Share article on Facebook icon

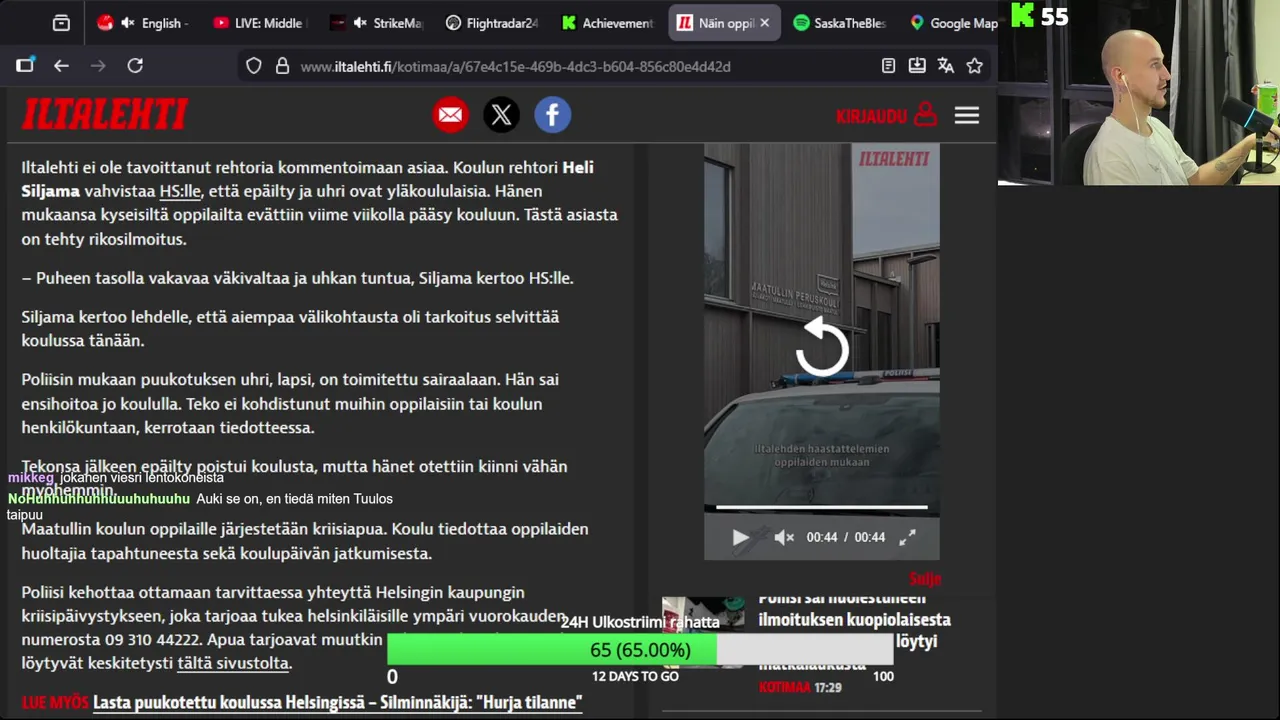[552, 115]
